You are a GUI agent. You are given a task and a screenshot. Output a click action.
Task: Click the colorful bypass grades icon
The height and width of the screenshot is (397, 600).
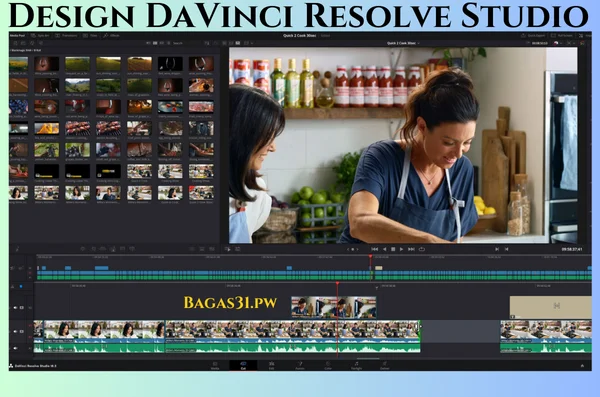[x=556, y=43]
